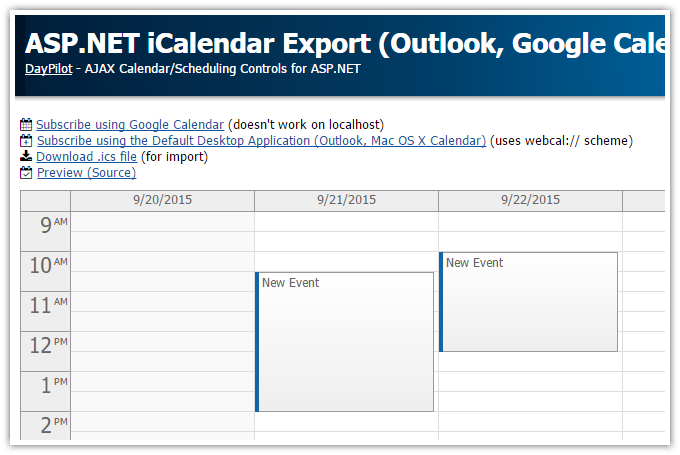The width and height of the screenshot is (680, 455).
Task: Click the 9/20/2015 column header
Action: coord(162,200)
